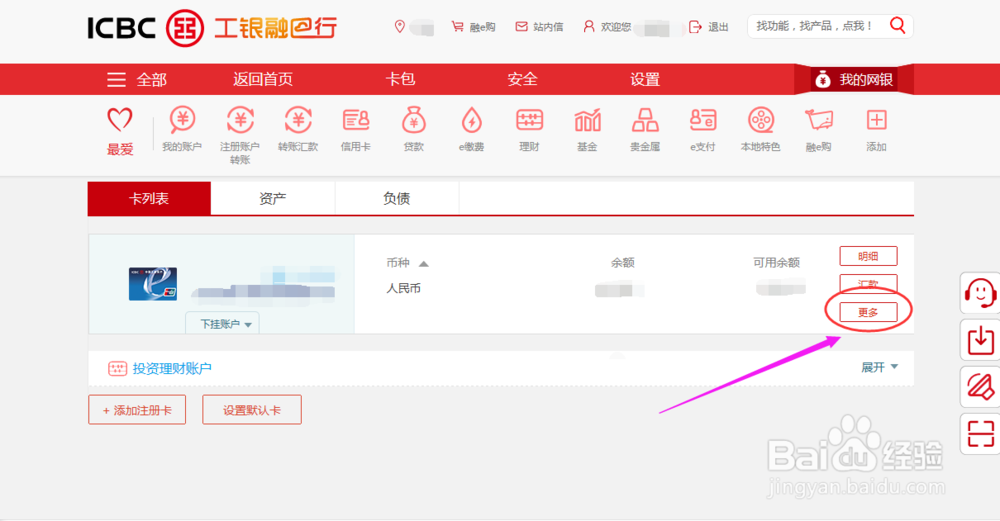Viewport: 1000px width, 521px height.
Task: Open customer service headset icon
Action: 980,293
